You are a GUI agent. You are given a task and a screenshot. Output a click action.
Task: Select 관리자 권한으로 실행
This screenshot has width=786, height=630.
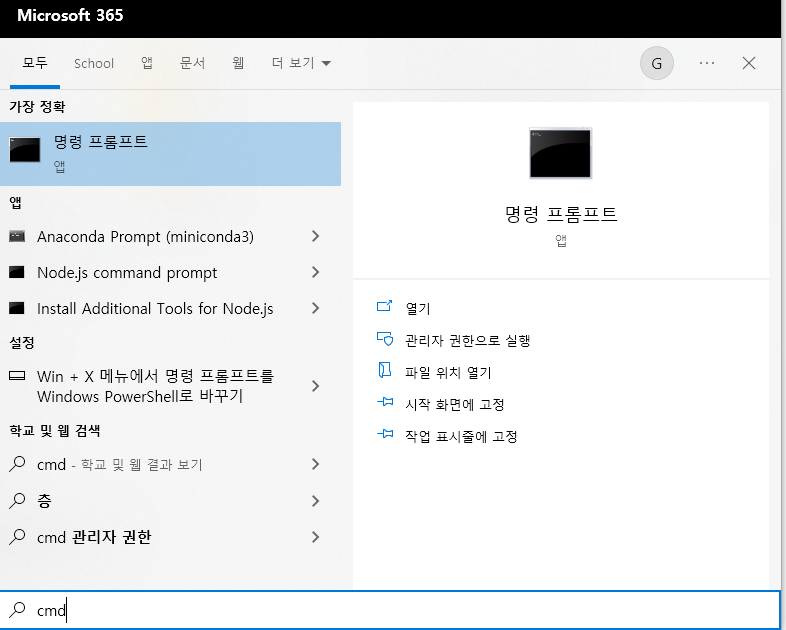click(x=468, y=340)
